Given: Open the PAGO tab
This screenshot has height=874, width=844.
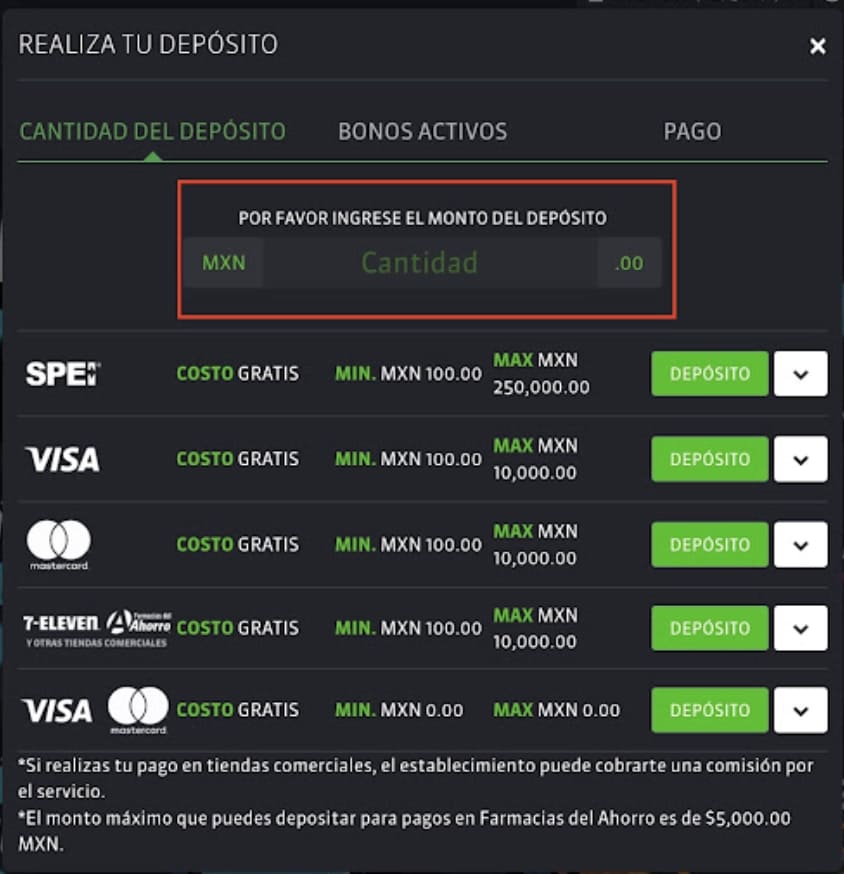Looking at the screenshot, I should [x=692, y=131].
